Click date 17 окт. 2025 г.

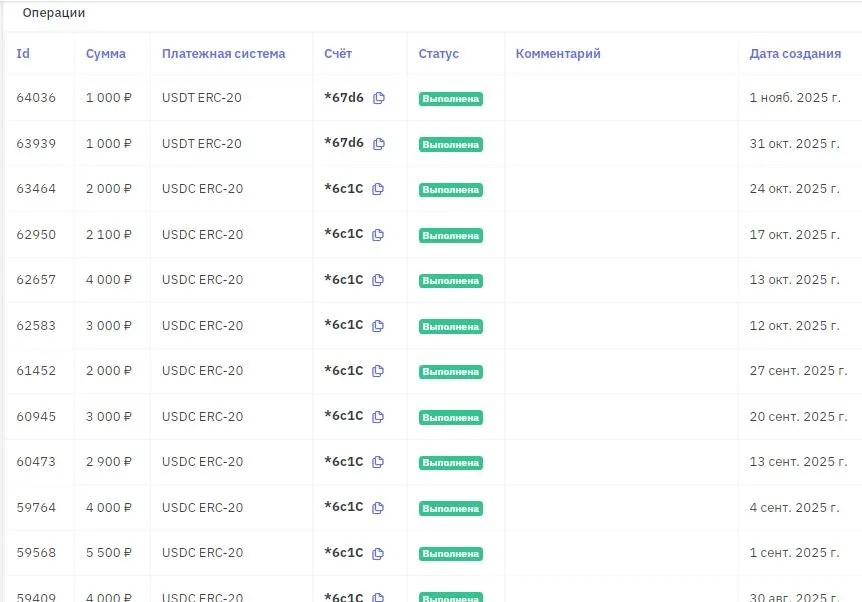pyautogui.click(x=794, y=235)
